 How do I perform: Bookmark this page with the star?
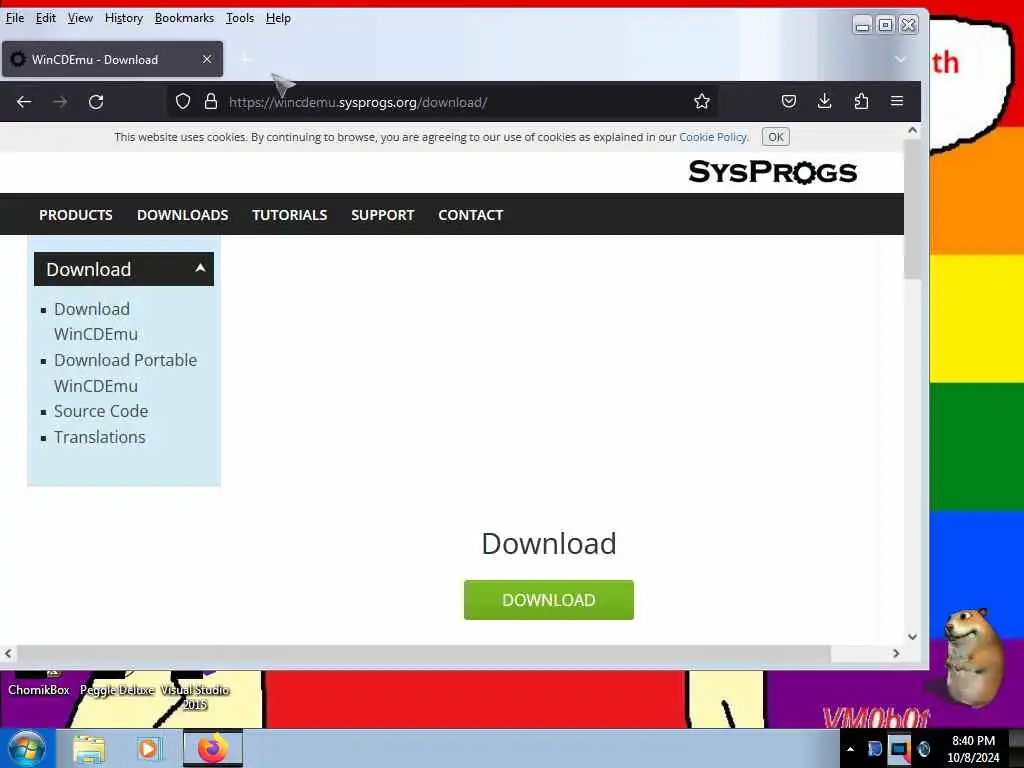(x=702, y=101)
